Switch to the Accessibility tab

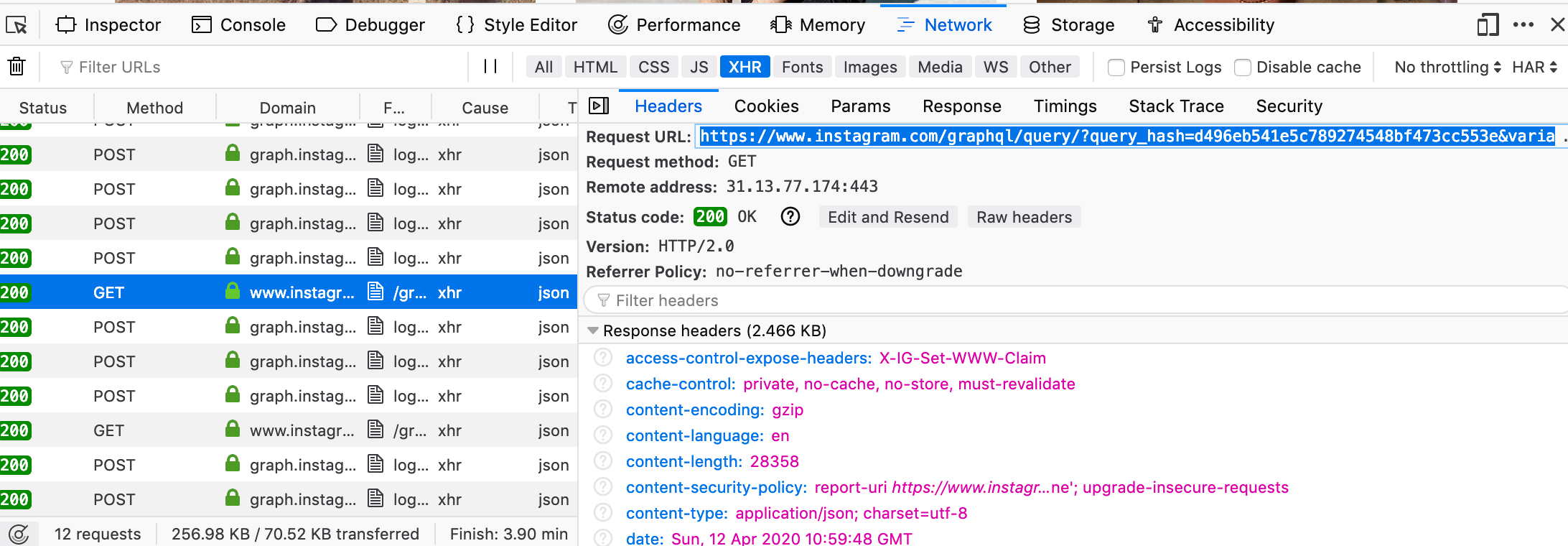click(x=1210, y=25)
